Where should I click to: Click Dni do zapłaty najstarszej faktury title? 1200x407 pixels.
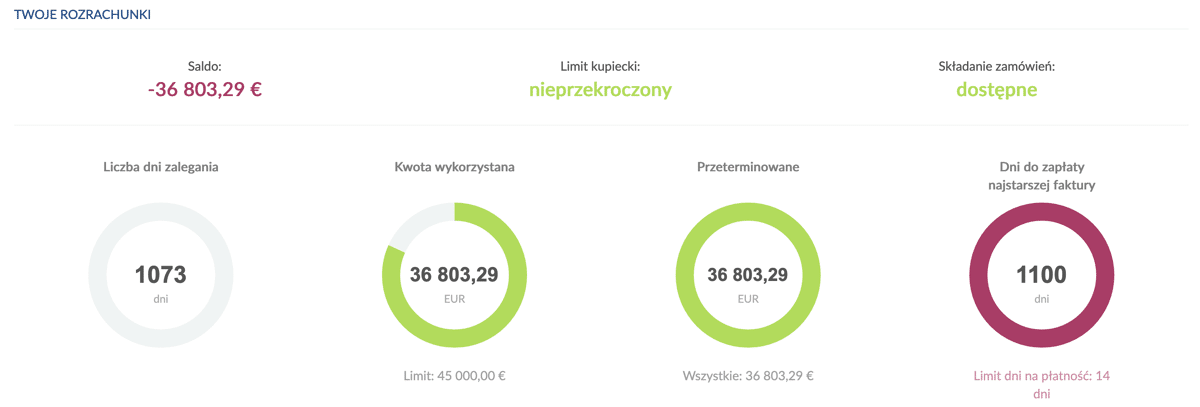click(x=1041, y=176)
